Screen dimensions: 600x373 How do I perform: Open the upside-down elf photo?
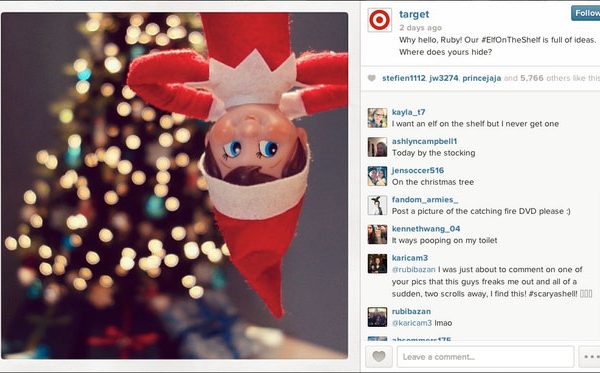pyautogui.click(x=174, y=186)
